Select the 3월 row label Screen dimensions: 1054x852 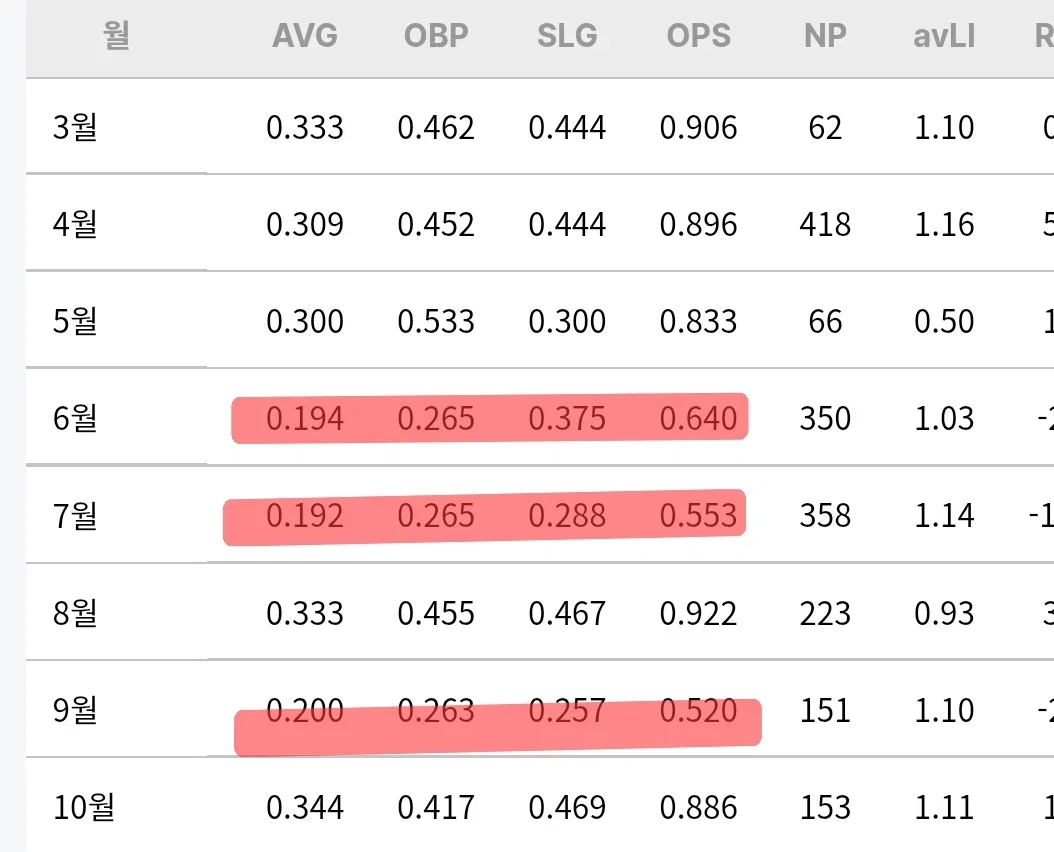click(75, 127)
